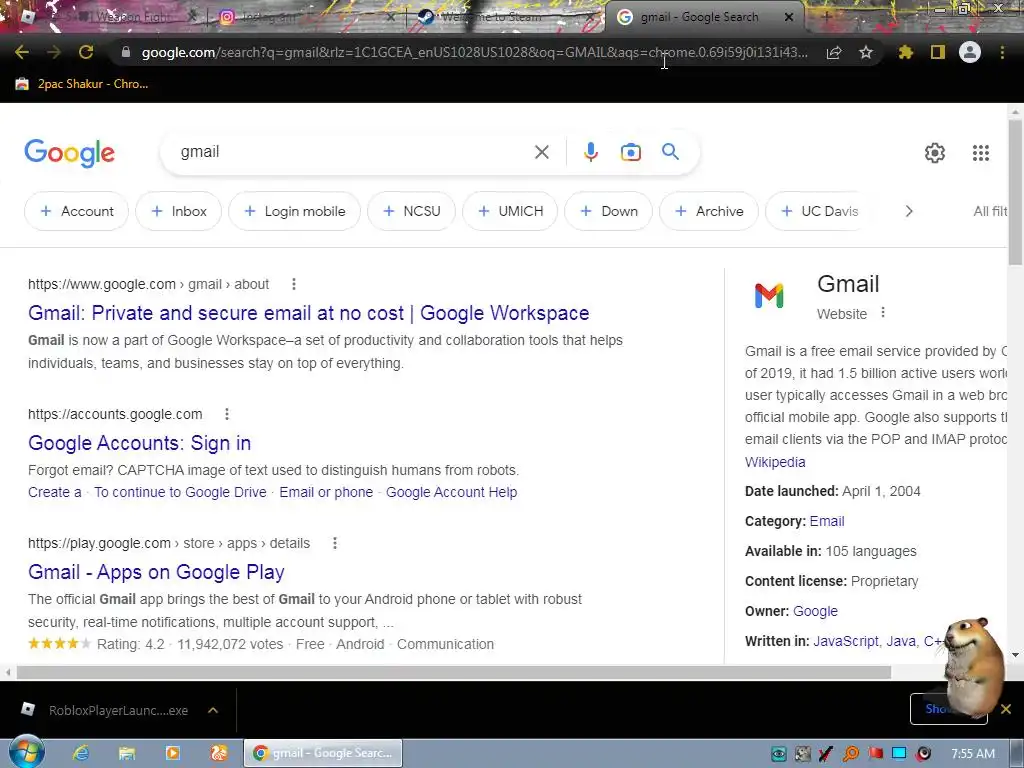Click the Email or phone sitelink
Screen dimensions: 1024x768
326,492
